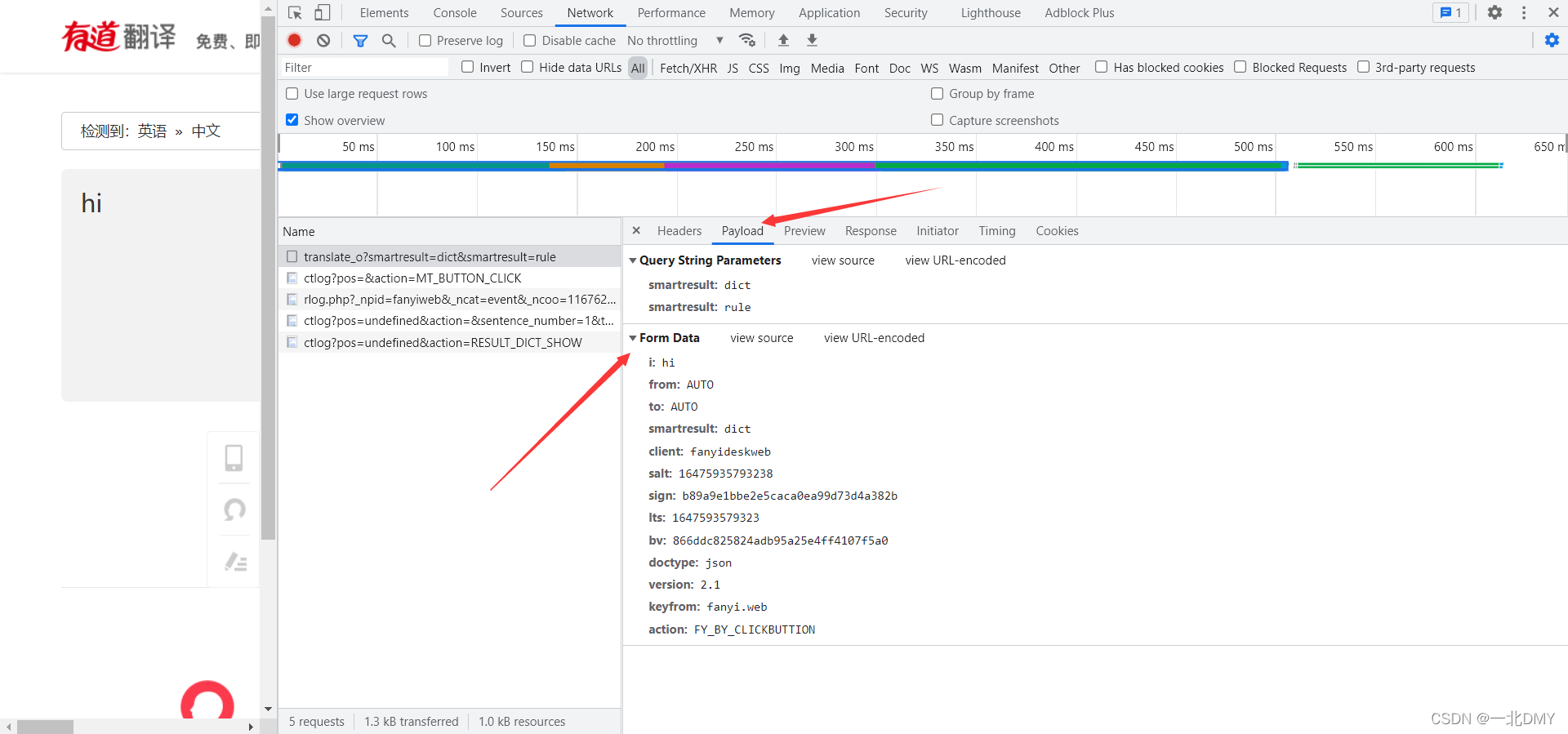1568x734 pixels.
Task: Select the translate_o request row
Action: pyautogui.click(x=449, y=257)
